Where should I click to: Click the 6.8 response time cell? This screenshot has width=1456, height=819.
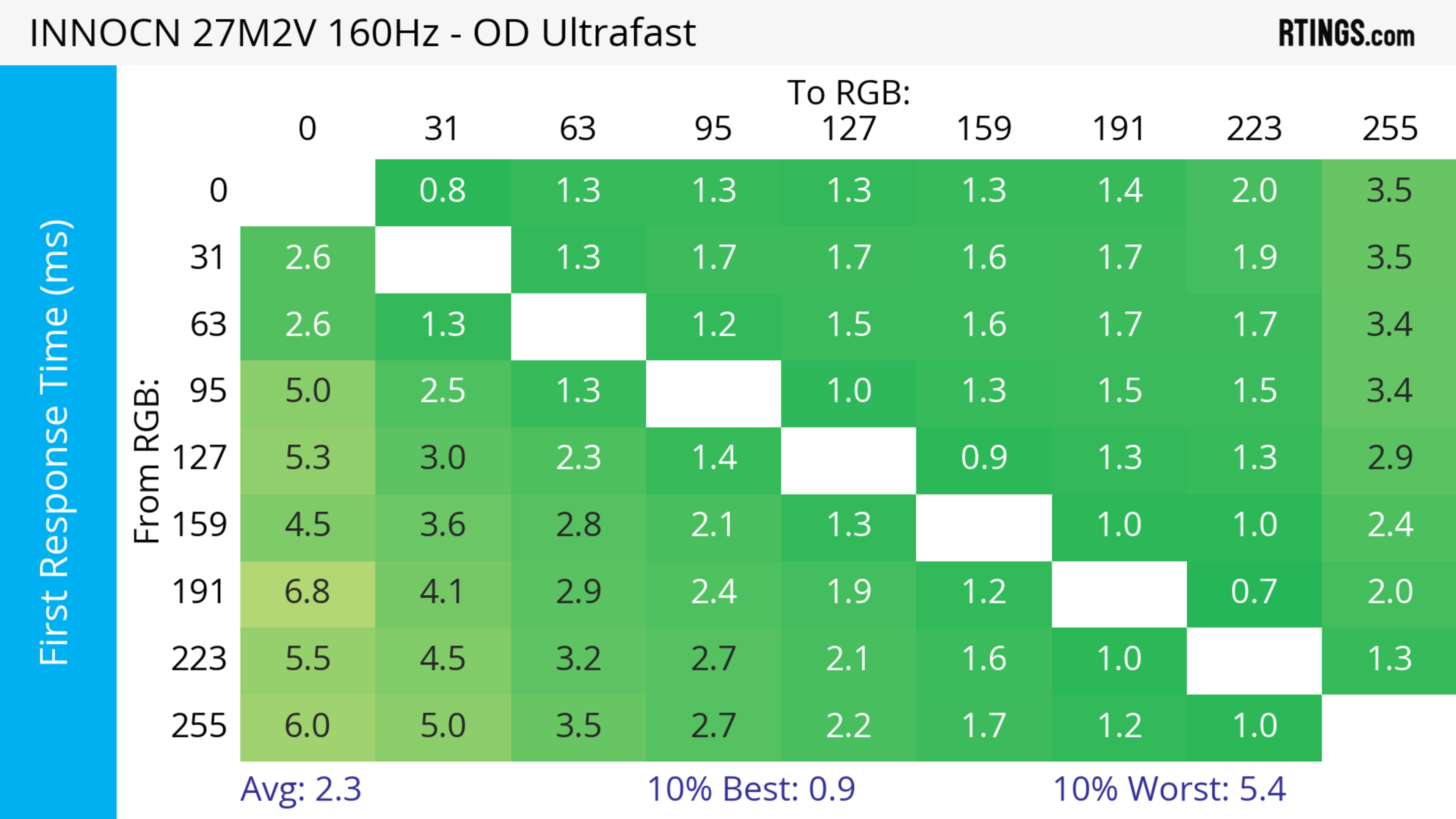[x=308, y=592]
